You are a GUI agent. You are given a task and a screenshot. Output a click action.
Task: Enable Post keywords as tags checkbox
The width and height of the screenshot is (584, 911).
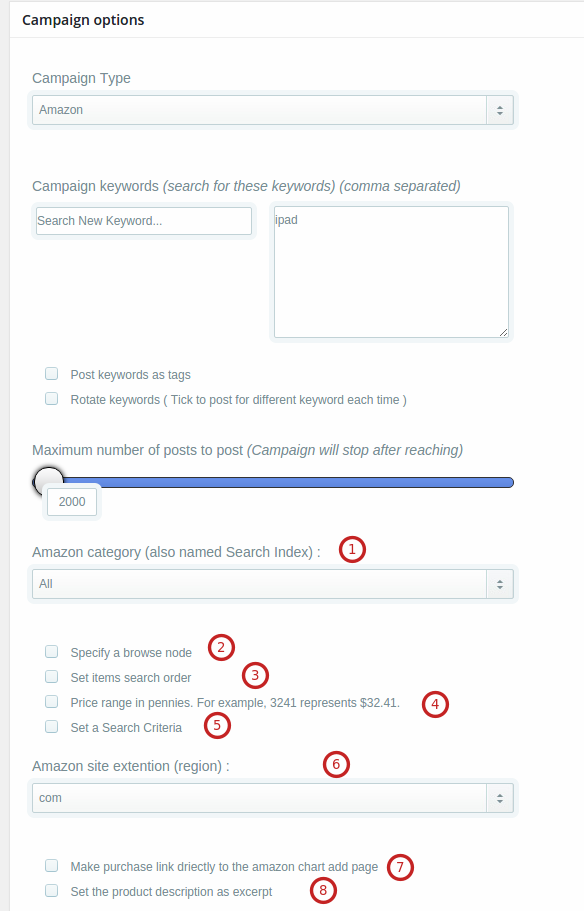point(52,374)
